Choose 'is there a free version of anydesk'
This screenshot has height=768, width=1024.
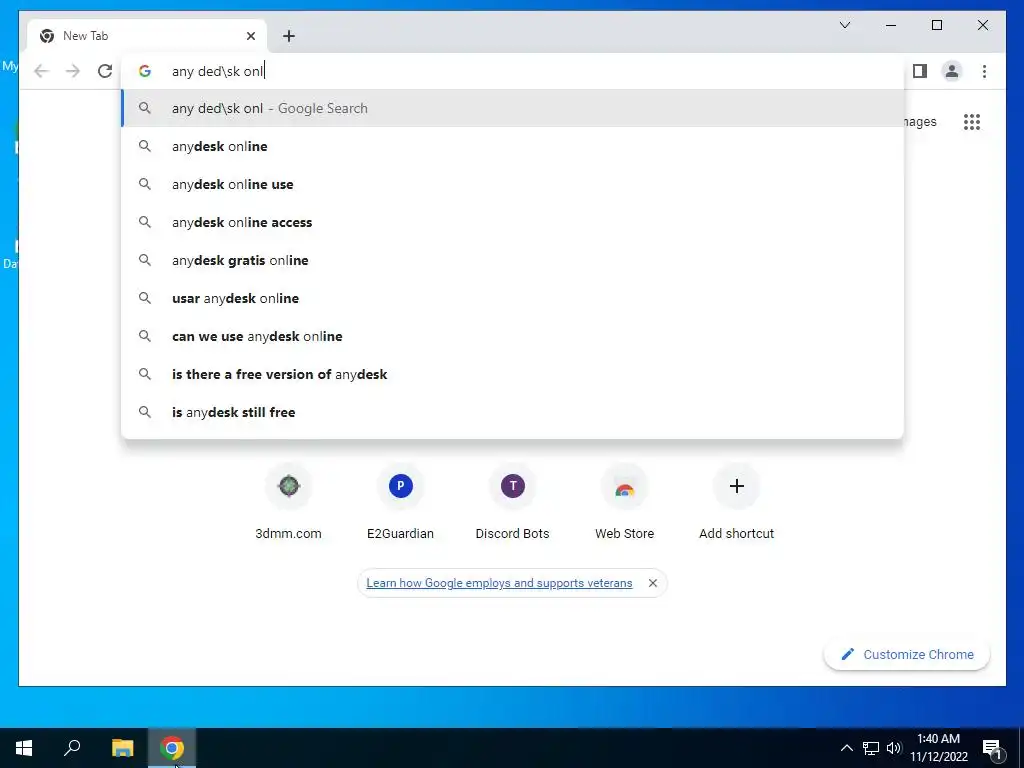(513, 374)
